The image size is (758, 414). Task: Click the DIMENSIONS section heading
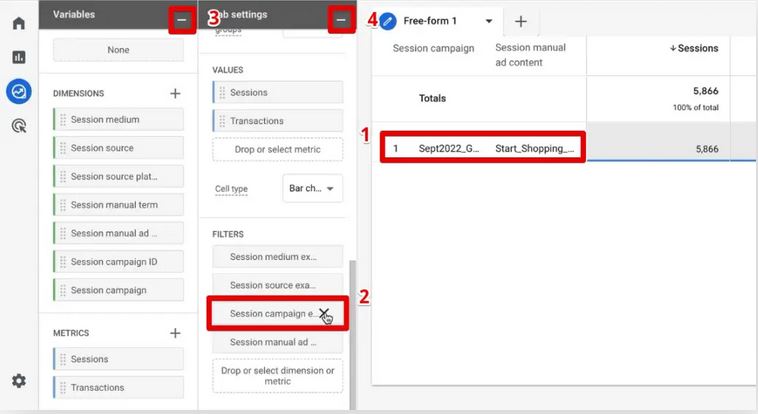[78, 93]
